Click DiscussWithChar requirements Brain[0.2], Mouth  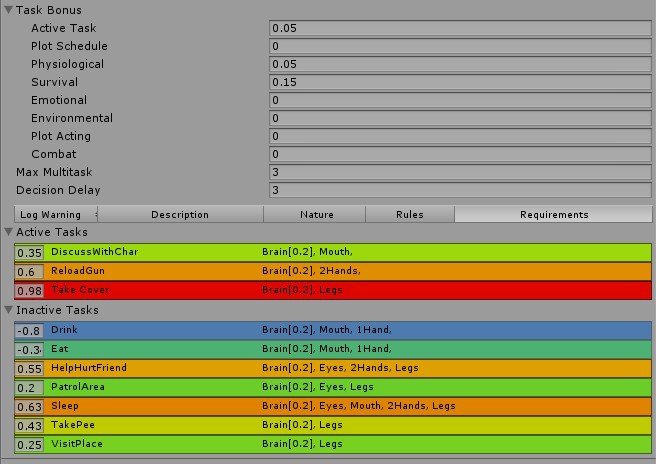[307, 251]
